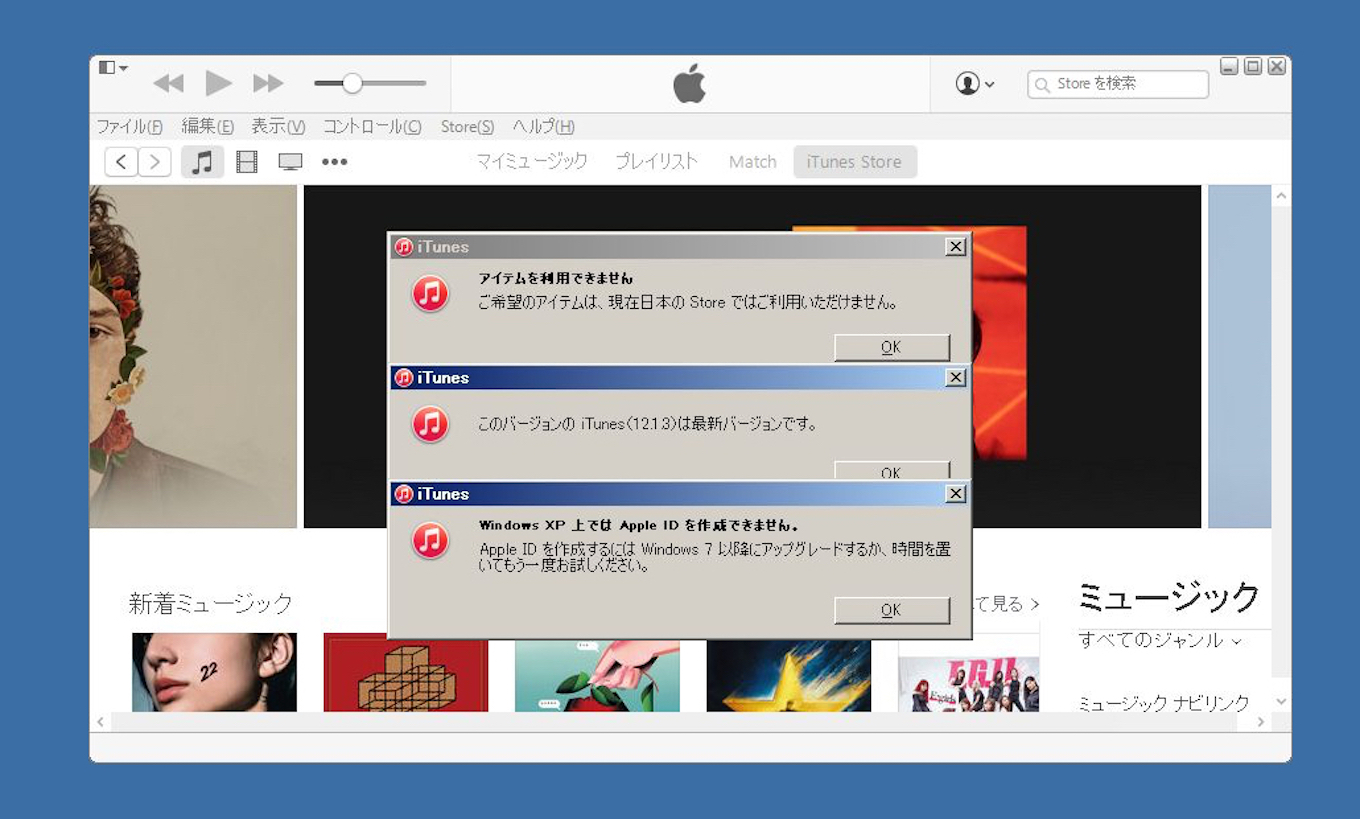Switch to the マイミュージック tab
The width and height of the screenshot is (1360, 819).
click(x=532, y=162)
